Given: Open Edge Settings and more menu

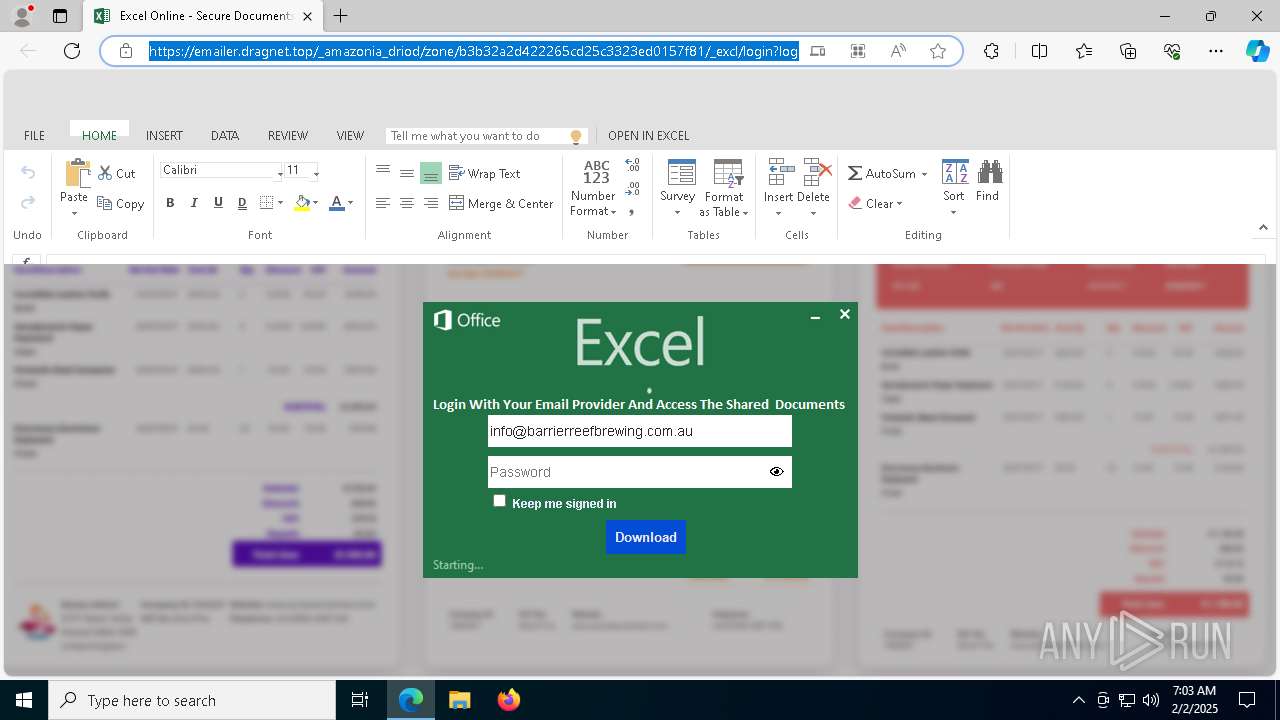Looking at the screenshot, I should (1216, 51).
